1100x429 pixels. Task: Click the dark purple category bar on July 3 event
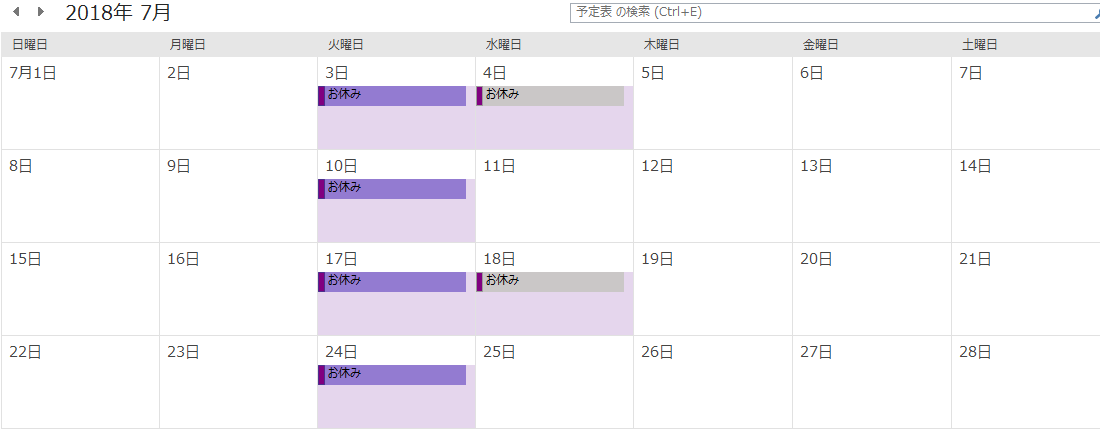pyautogui.click(x=321, y=96)
